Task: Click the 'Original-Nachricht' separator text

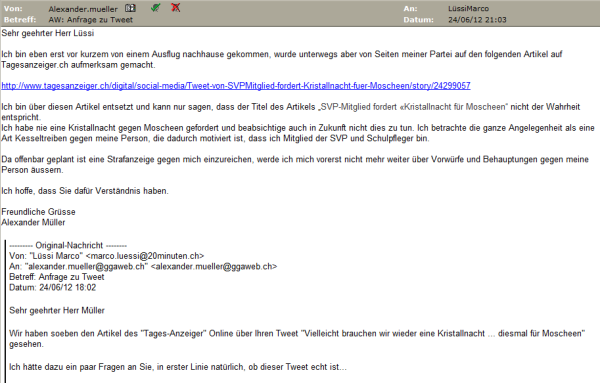Action: pos(69,245)
